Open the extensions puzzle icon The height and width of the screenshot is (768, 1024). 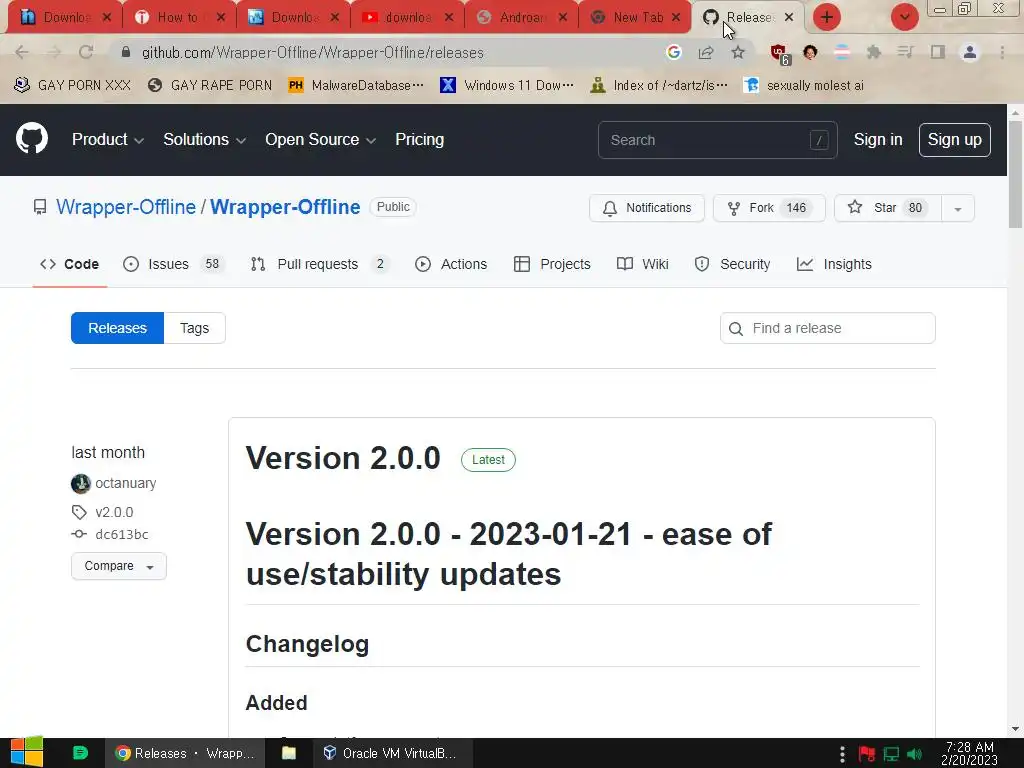click(874, 52)
